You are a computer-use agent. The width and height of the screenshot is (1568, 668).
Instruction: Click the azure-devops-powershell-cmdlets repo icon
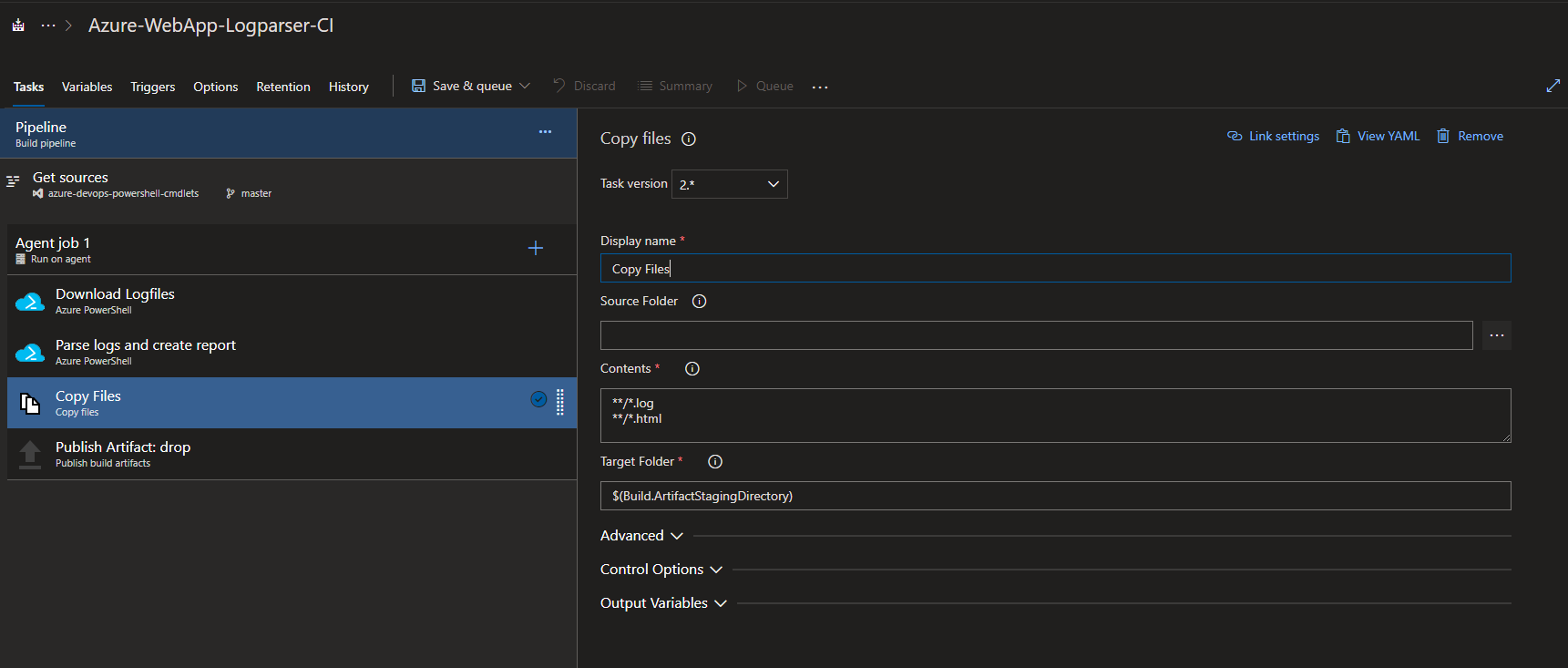pyautogui.click(x=38, y=193)
